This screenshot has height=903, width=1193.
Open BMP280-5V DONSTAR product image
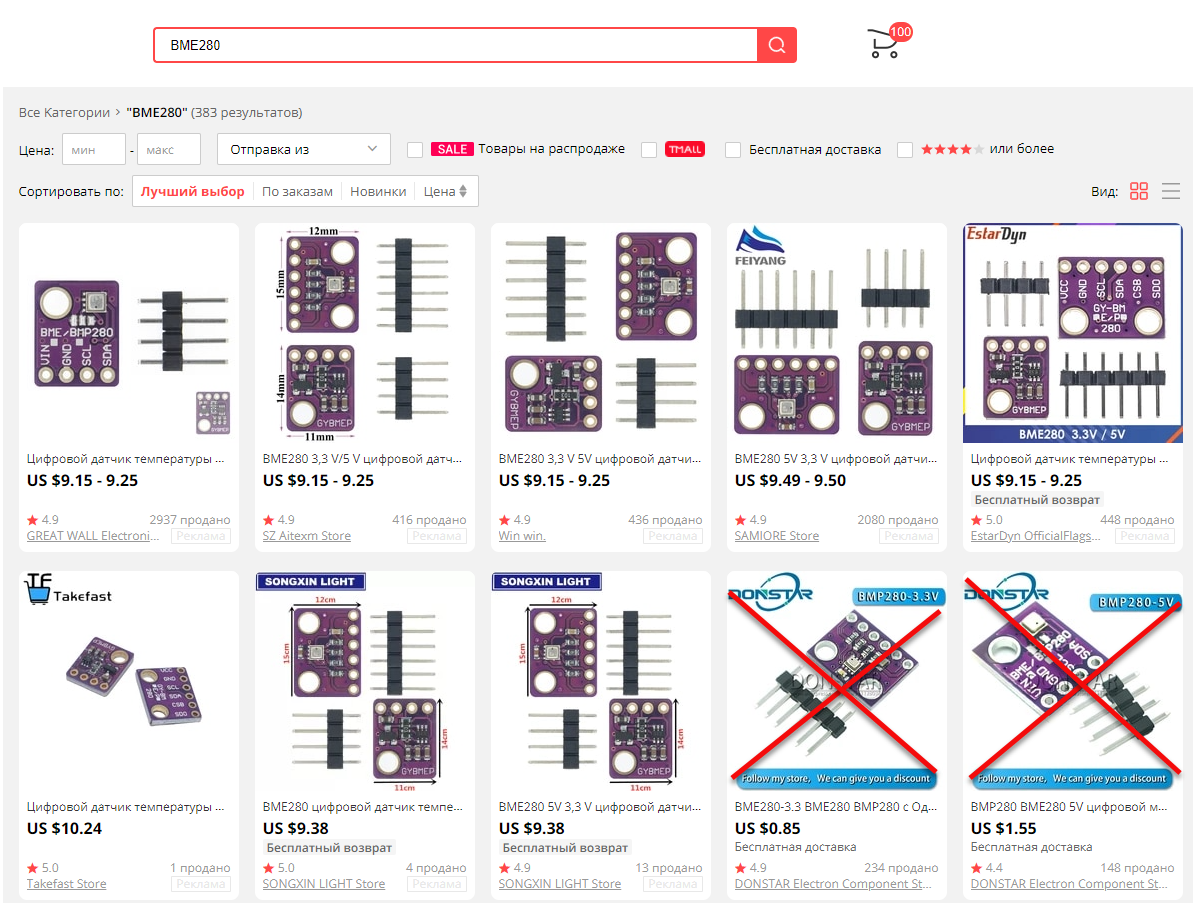click(1072, 681)
